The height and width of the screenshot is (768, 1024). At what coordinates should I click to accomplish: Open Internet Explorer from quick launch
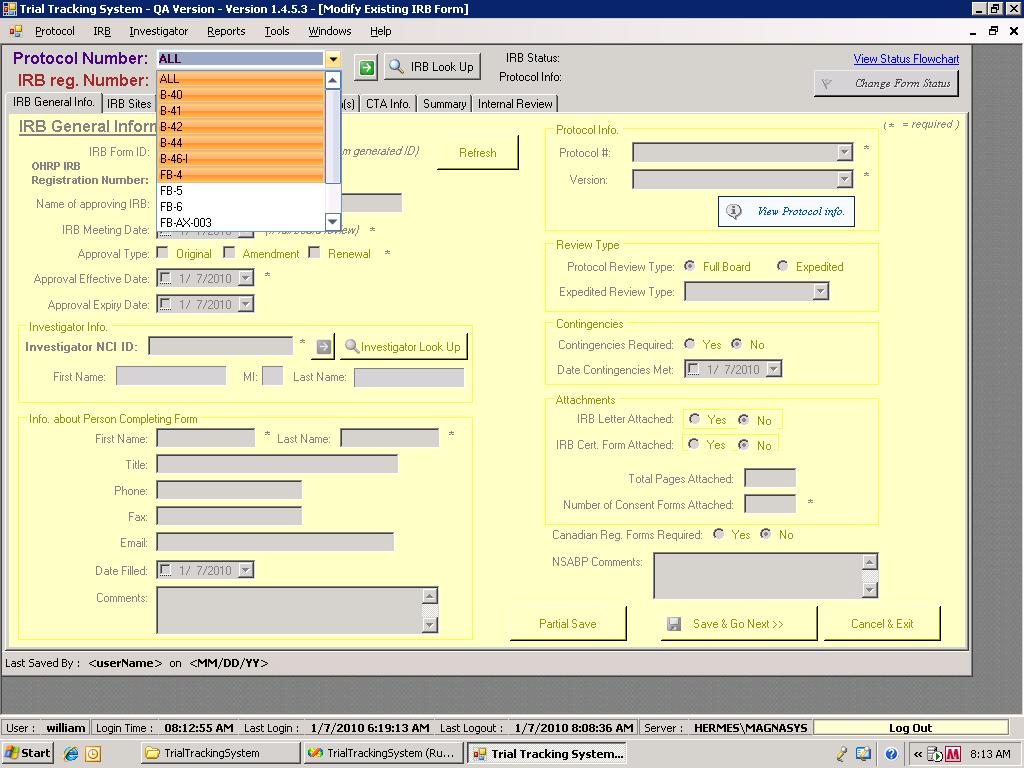tap(71, 753)
